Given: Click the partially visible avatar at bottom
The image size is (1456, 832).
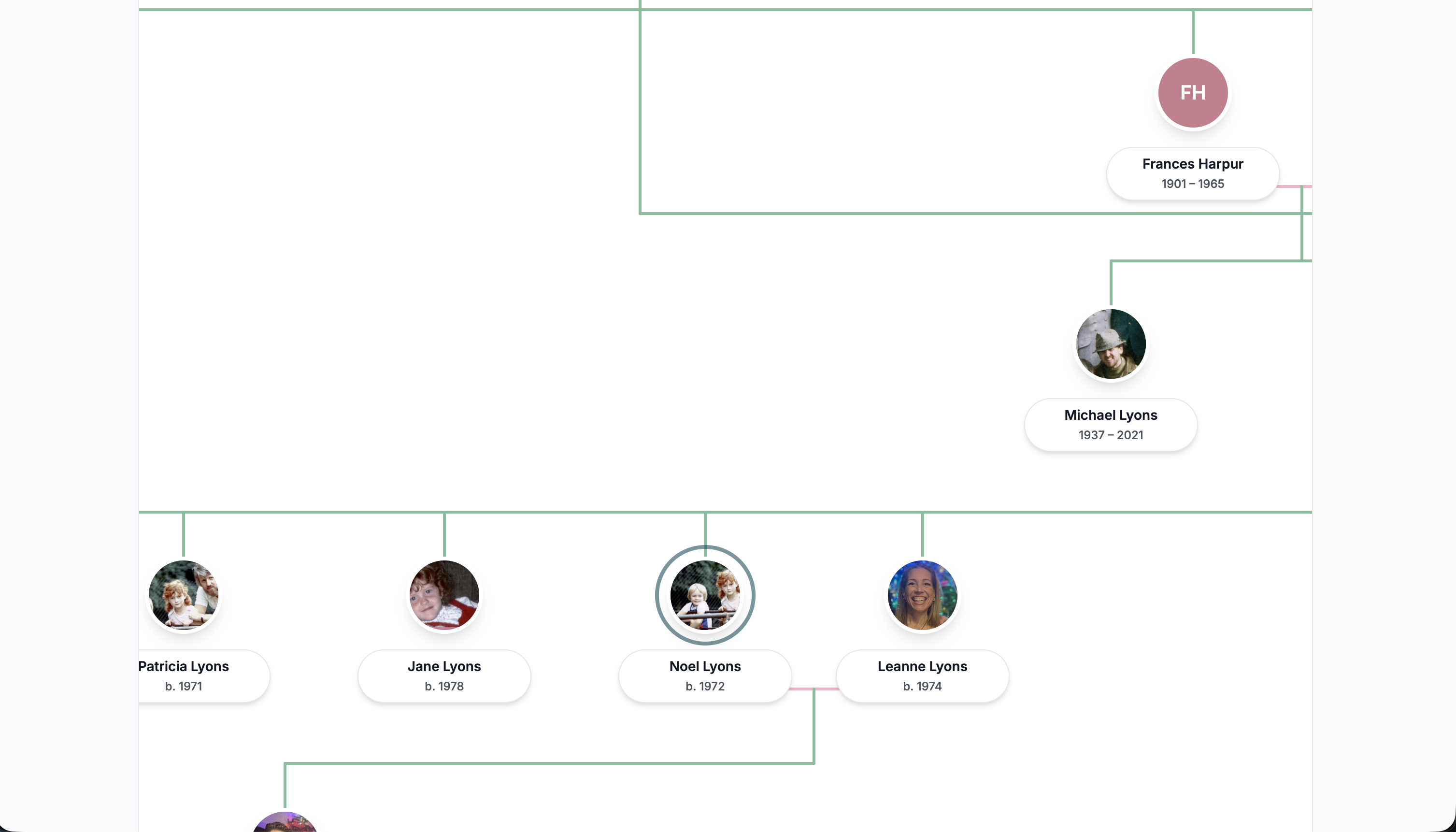Looking at the screenshot, I should coord(285,823).
